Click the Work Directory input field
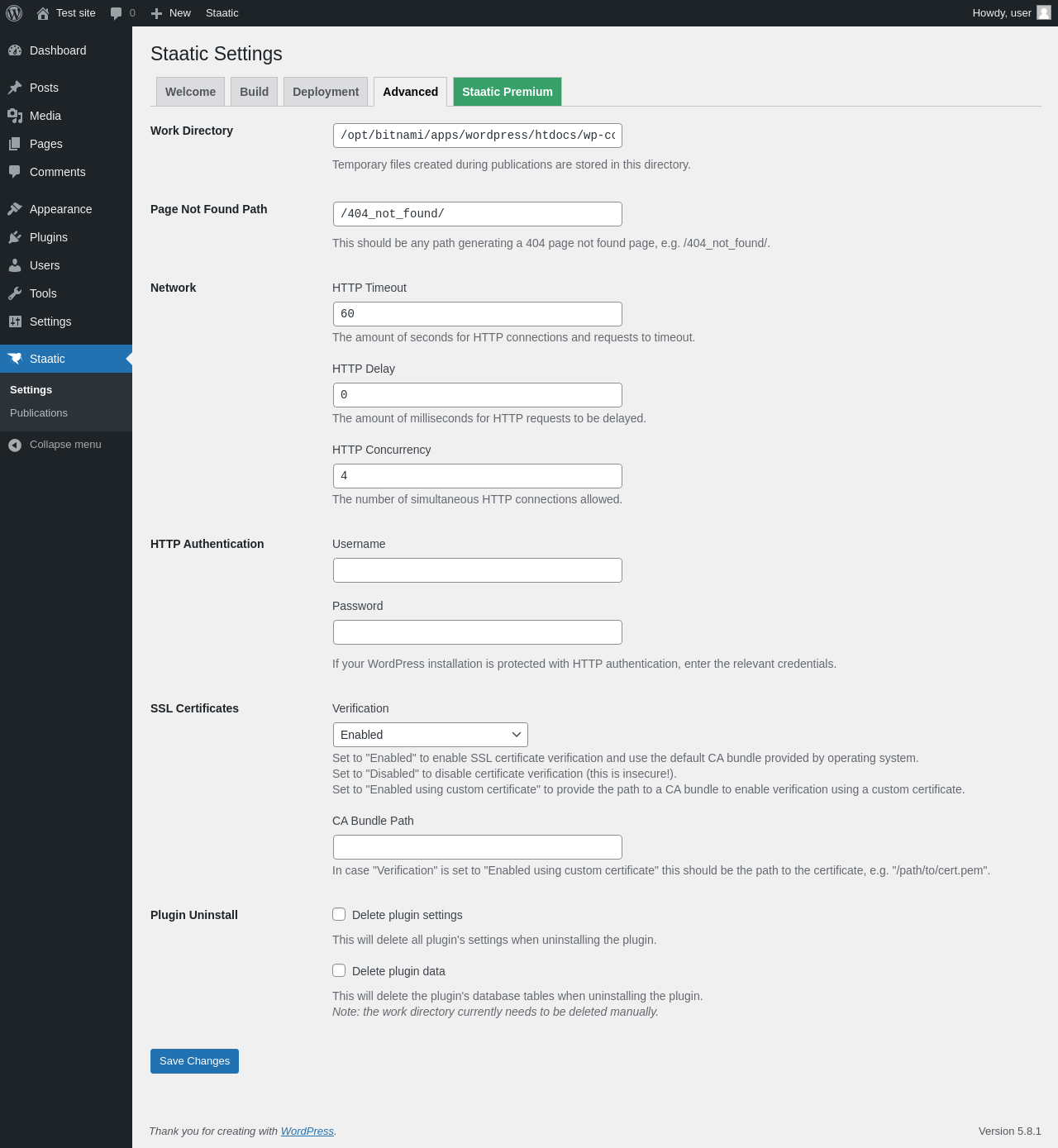This screenshot has width=1058, height=1148. coord(478,136)
